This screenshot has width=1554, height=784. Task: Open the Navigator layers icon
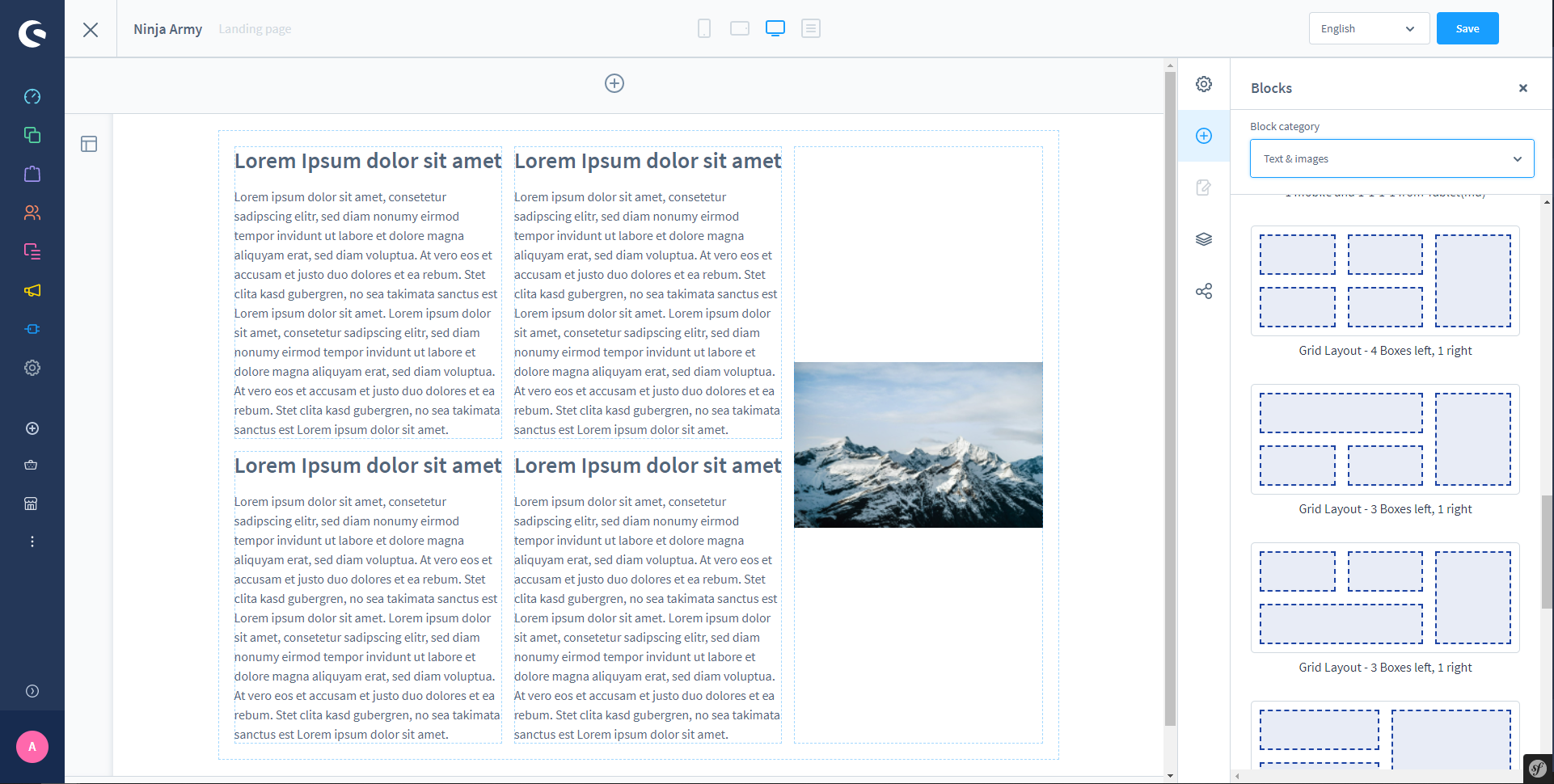1204,239
